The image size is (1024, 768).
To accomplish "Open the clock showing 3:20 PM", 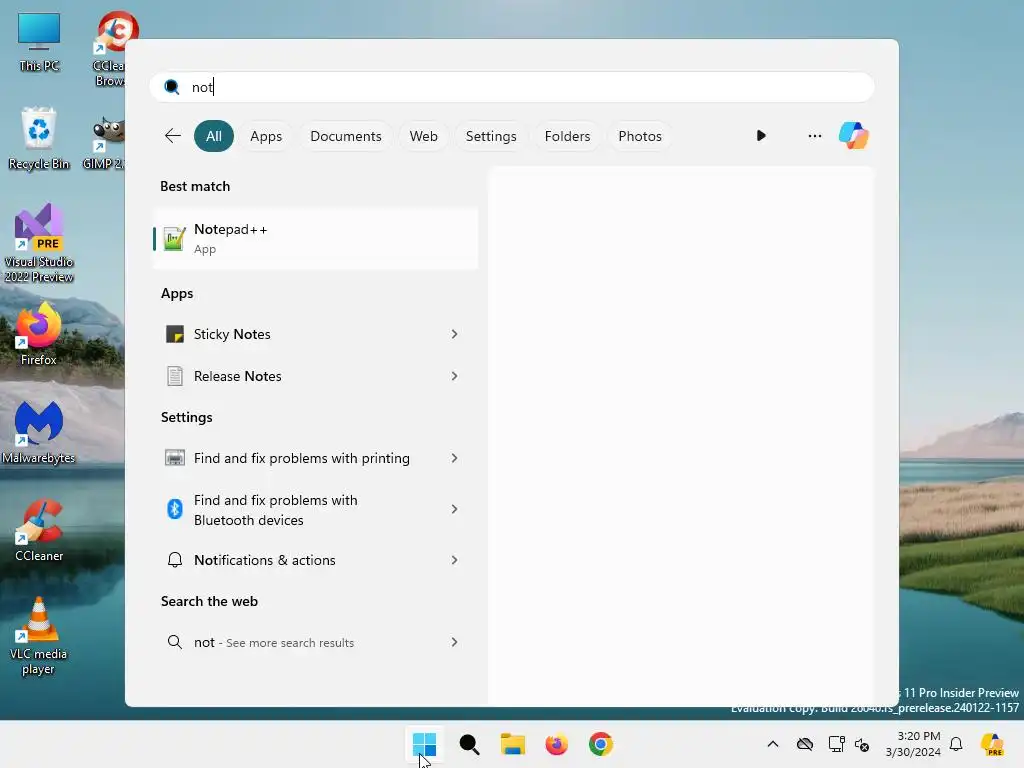I will (x=913, y=744).
